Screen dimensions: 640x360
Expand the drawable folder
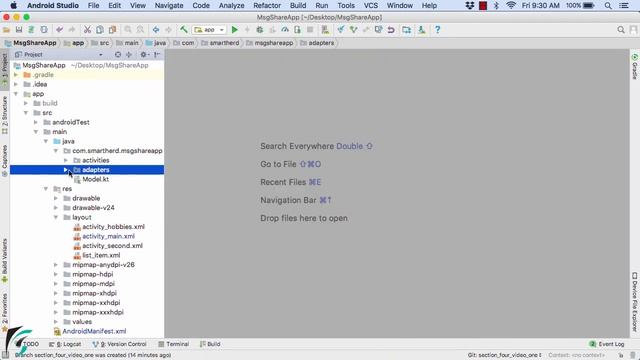point(56,198)
